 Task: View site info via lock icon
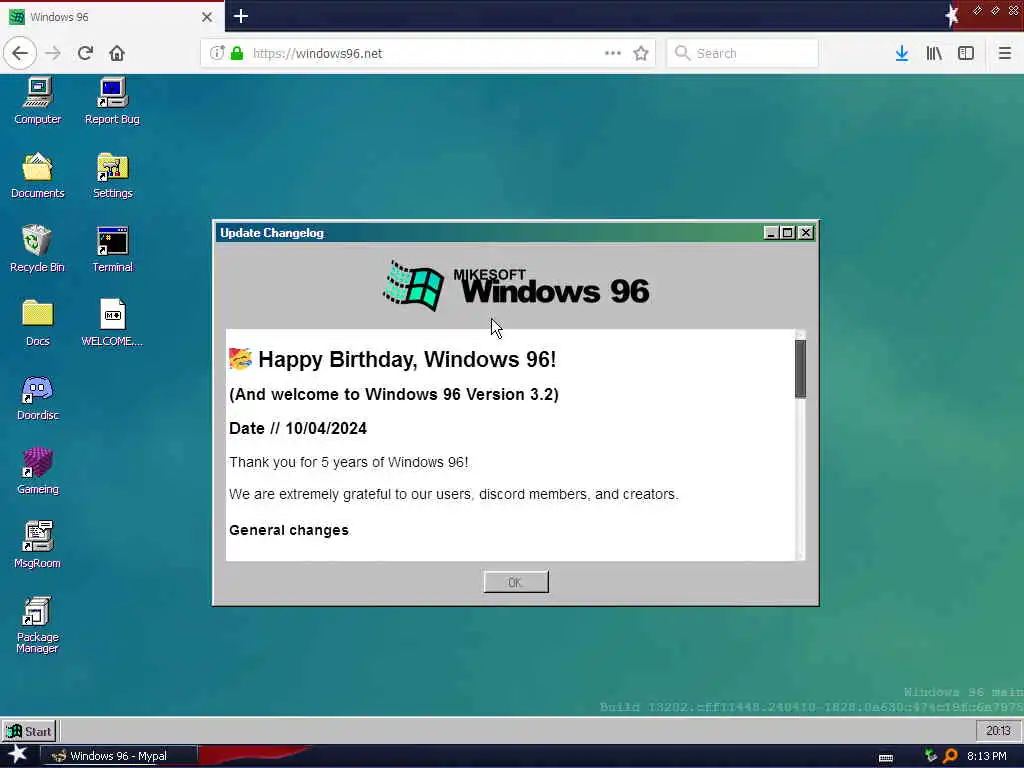coord(237,53)
